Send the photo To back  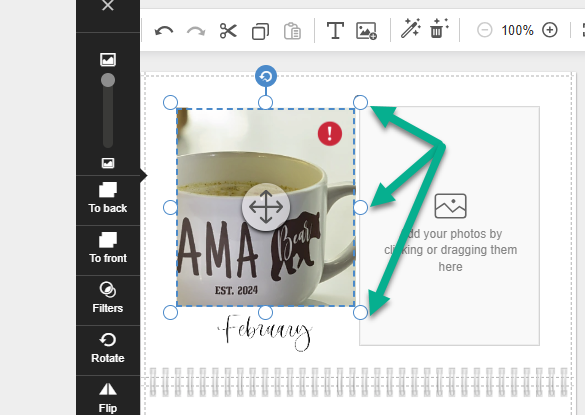click(x=108, y=198)
